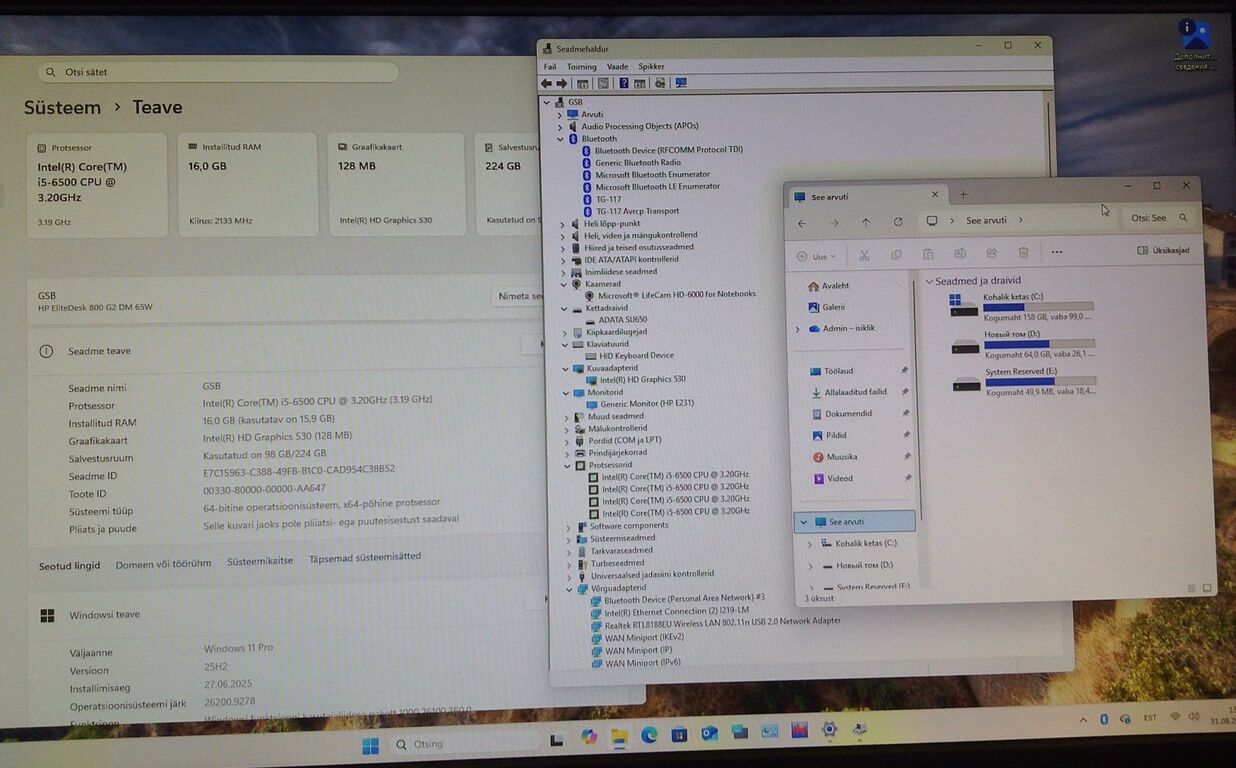The image size is (1236, 768).
Task: Navigate up one level in File Explorer
Action: tap(866, 222)
